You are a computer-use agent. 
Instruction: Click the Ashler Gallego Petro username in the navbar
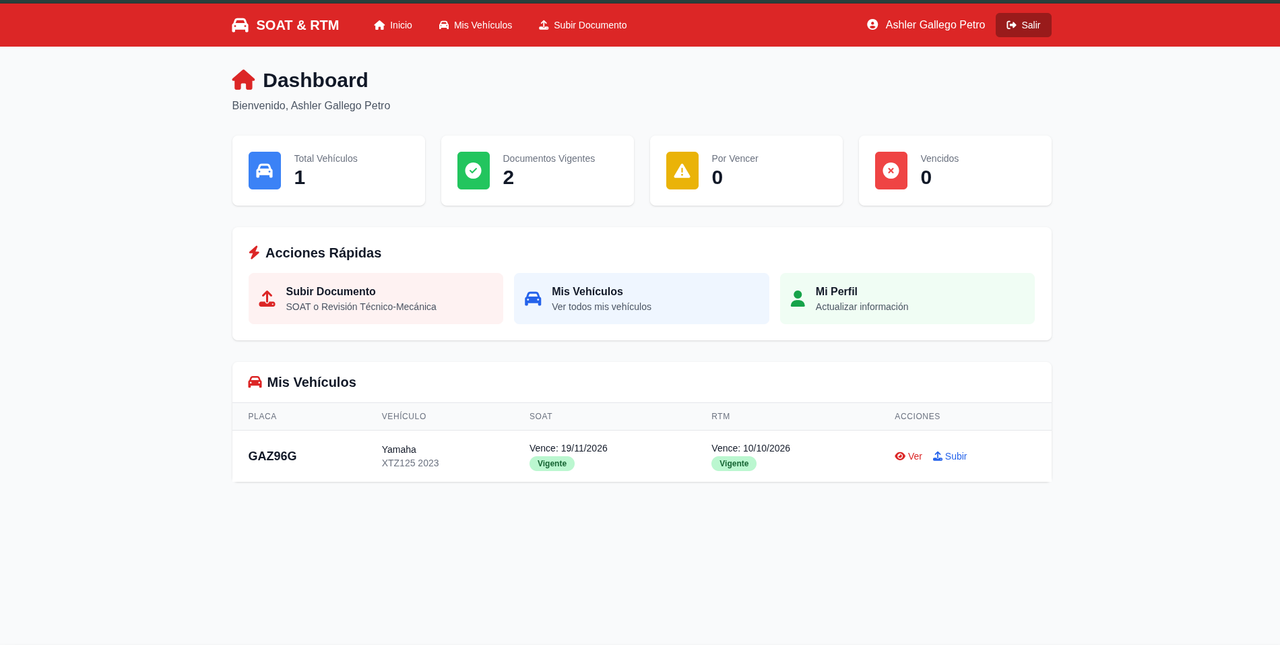(935, 25)
